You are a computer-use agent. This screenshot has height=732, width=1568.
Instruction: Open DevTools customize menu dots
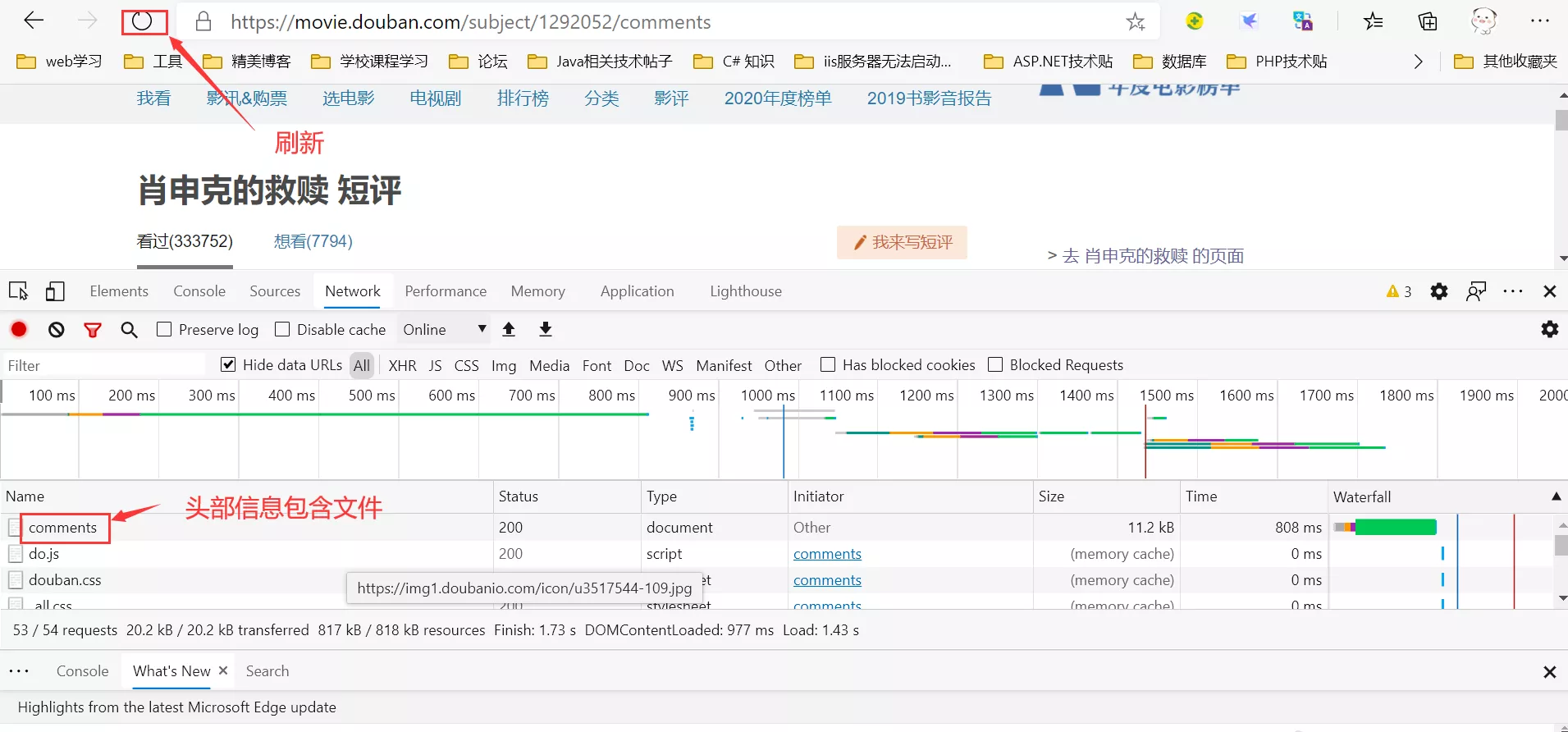(x=1513, y=291)
